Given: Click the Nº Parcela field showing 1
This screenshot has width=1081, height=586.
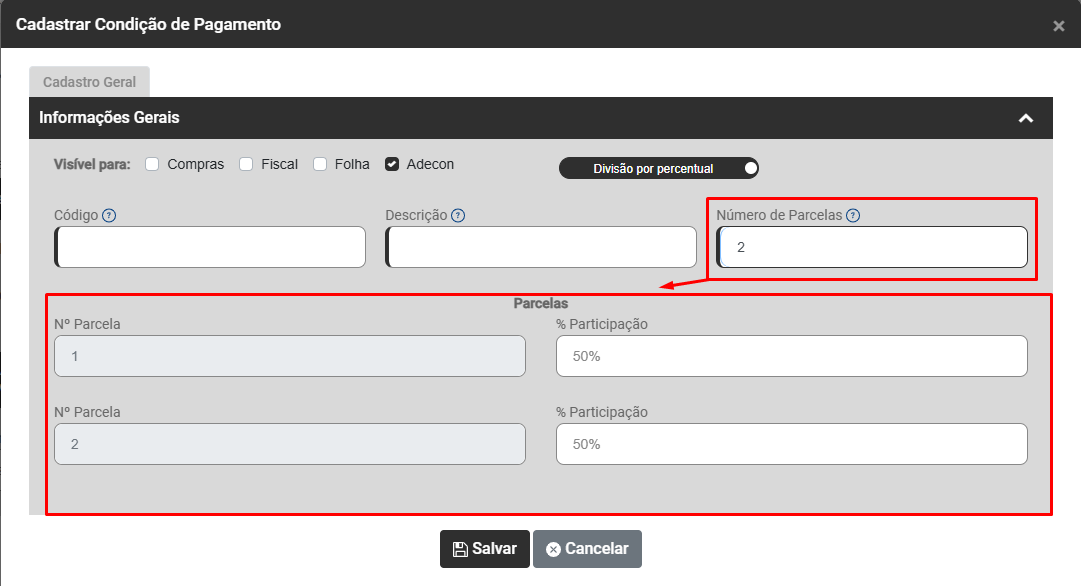Looking at the screenshot, I should [x=290, y=356].
